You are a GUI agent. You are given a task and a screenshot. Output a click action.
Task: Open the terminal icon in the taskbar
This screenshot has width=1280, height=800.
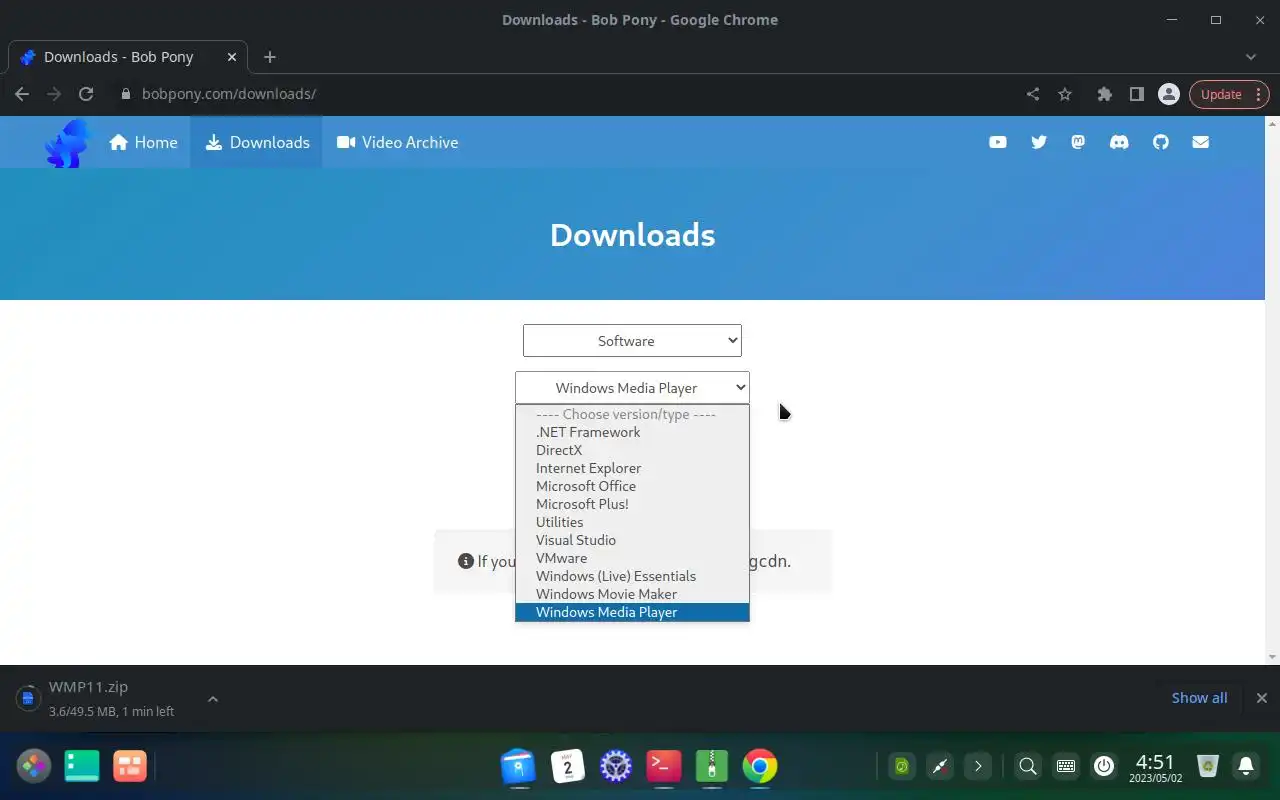coord(664,766)
